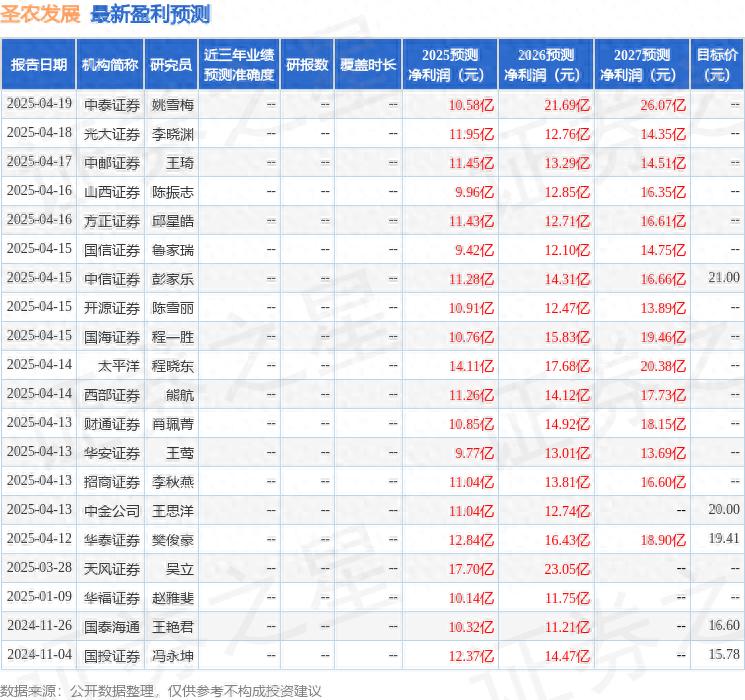This screenshot has width=745, height=700.
Task: Select the 财通证券 institution cell
Action: click(x=112, y=424)
